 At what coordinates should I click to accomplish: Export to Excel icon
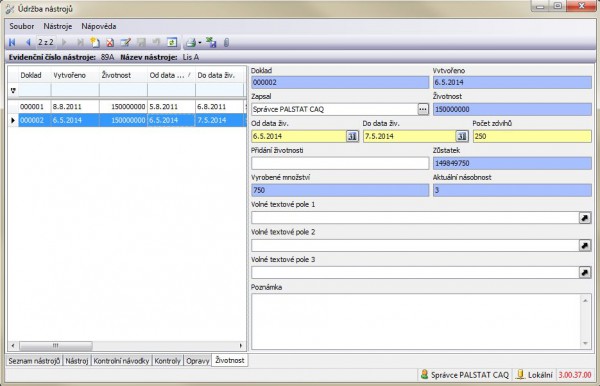pyautogui.click(x=211, y=42)
